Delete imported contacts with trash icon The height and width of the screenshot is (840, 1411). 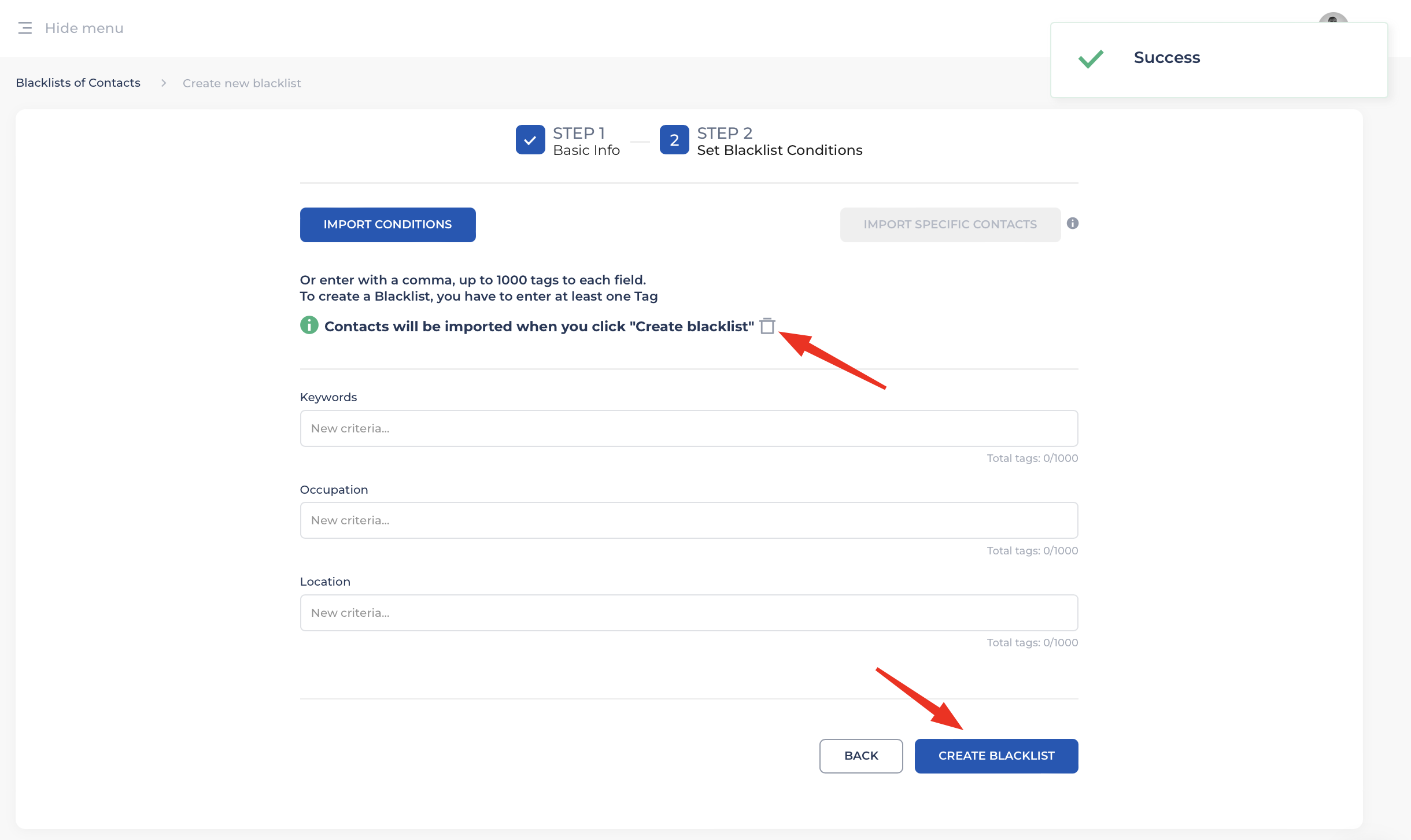click(x=767, y=326)
